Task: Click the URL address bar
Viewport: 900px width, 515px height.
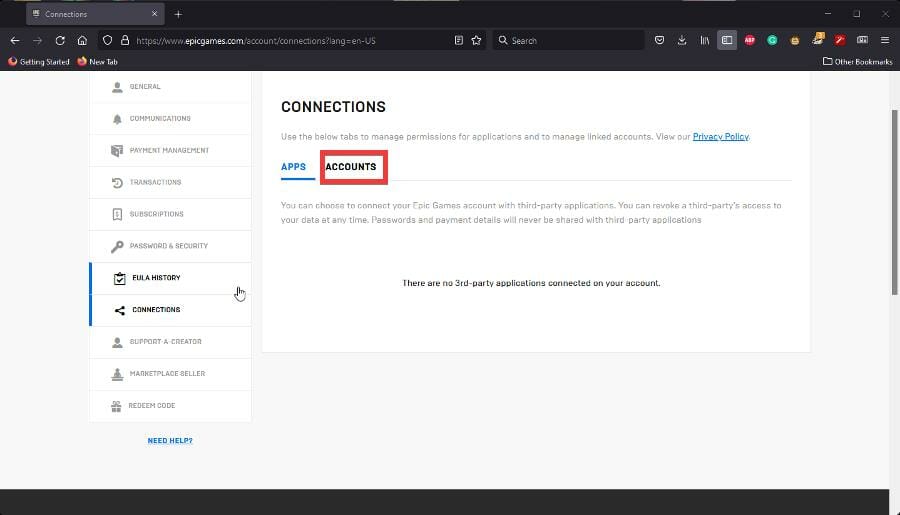Action: pos(292,41)
